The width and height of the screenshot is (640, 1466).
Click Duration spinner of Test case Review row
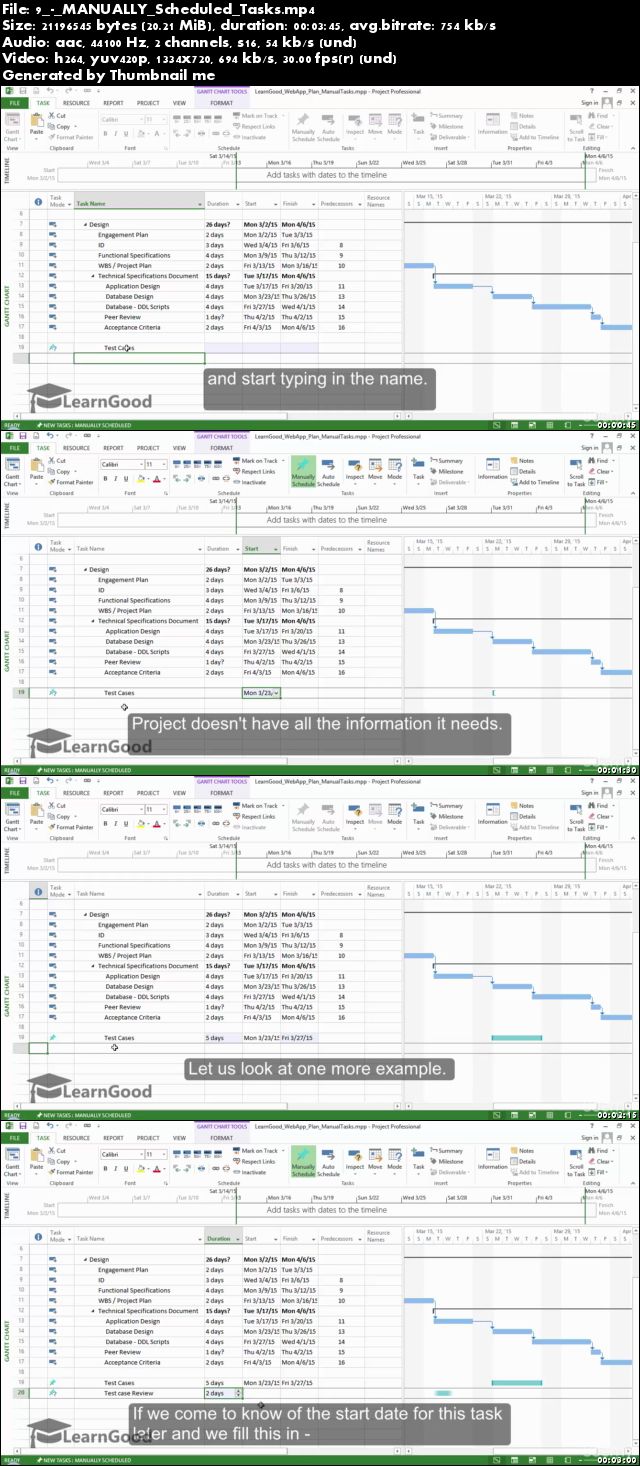click(238, 1392)
